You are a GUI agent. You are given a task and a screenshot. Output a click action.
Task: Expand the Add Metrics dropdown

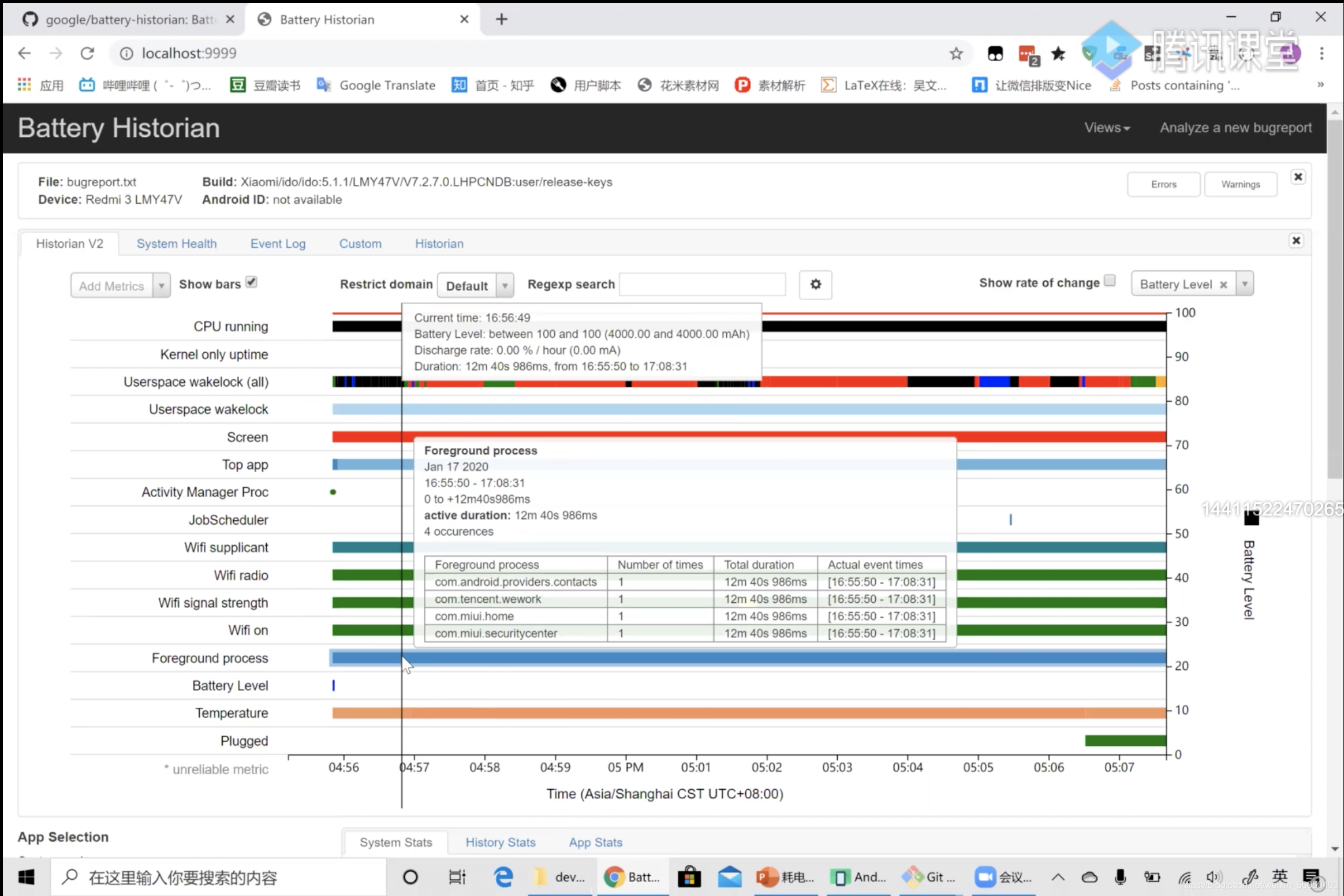[161, 286]
